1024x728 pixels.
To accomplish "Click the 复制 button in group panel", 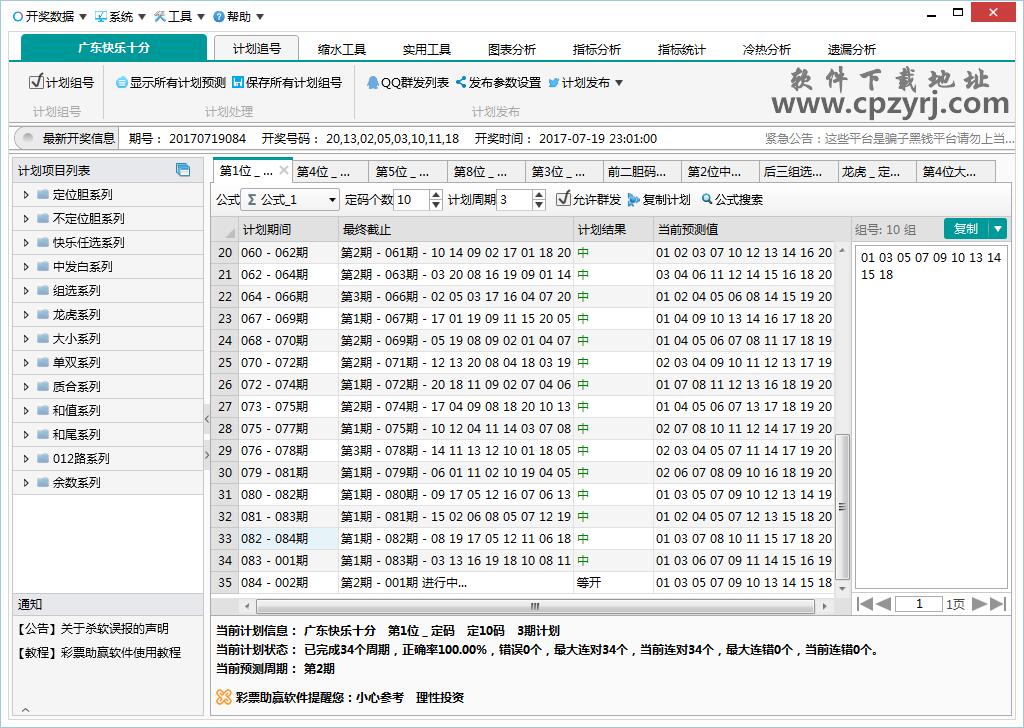I will tap(966, 228).
